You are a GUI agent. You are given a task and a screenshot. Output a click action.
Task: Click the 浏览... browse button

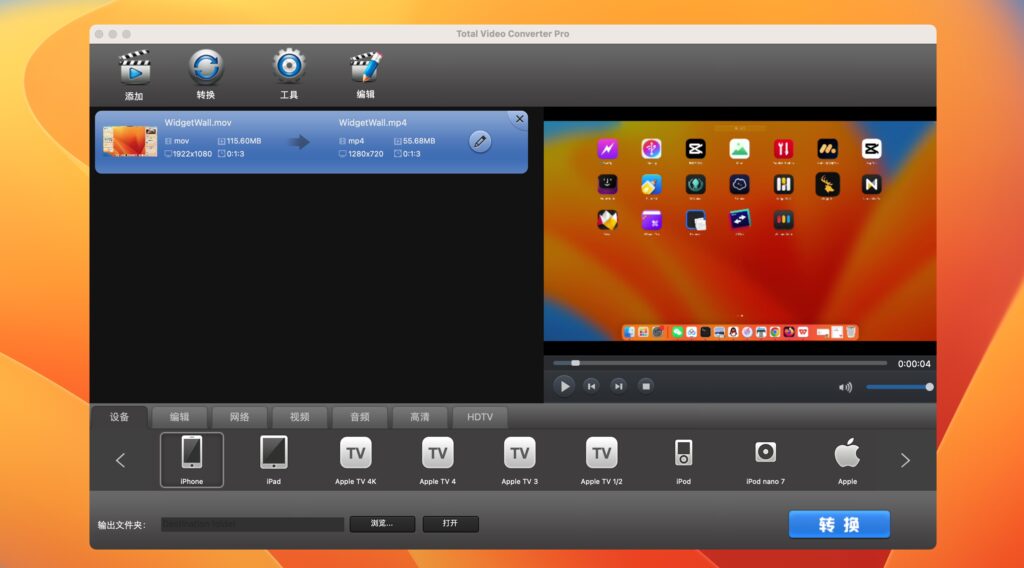tap(382, 524)
